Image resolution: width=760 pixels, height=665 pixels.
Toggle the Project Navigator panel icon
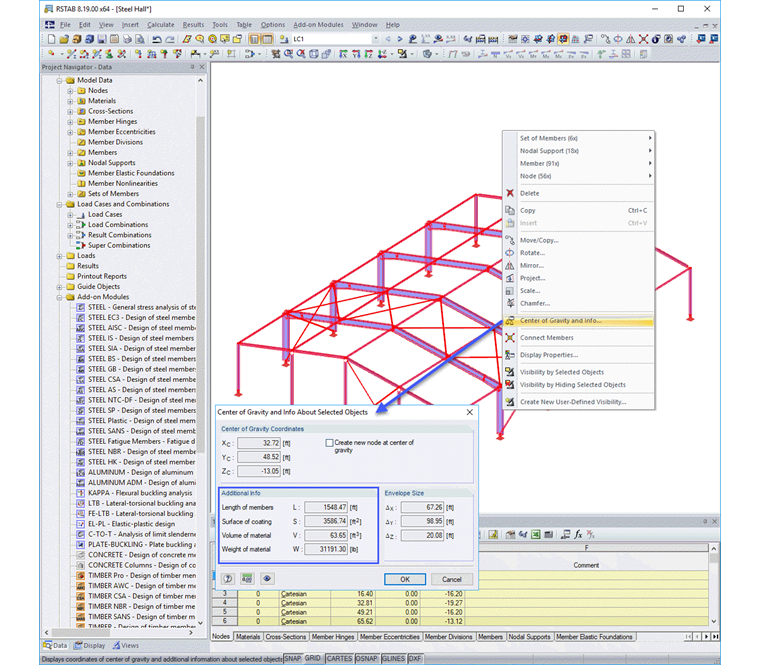click(x=254, y=39)
